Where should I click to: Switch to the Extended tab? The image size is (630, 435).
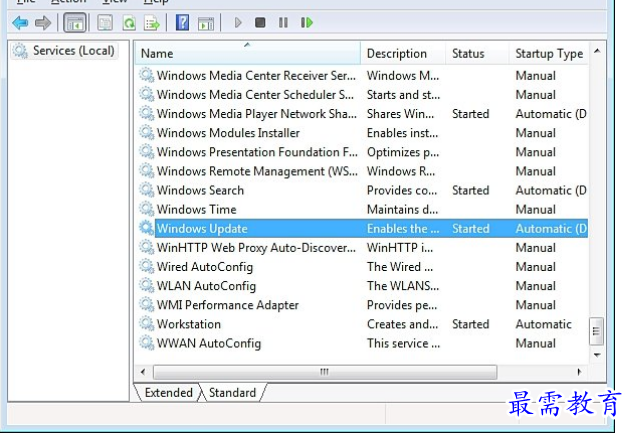tap(168, 392)
